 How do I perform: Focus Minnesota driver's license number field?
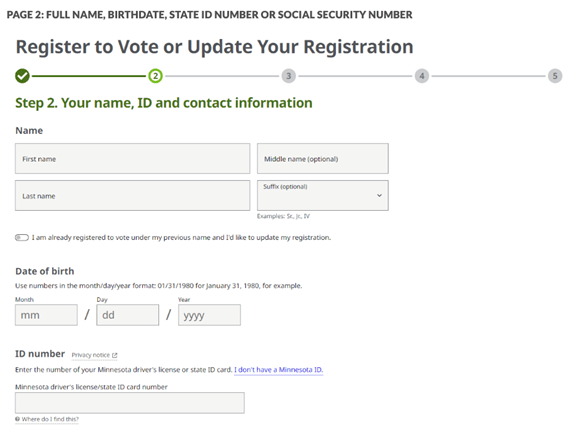point(130,403)
